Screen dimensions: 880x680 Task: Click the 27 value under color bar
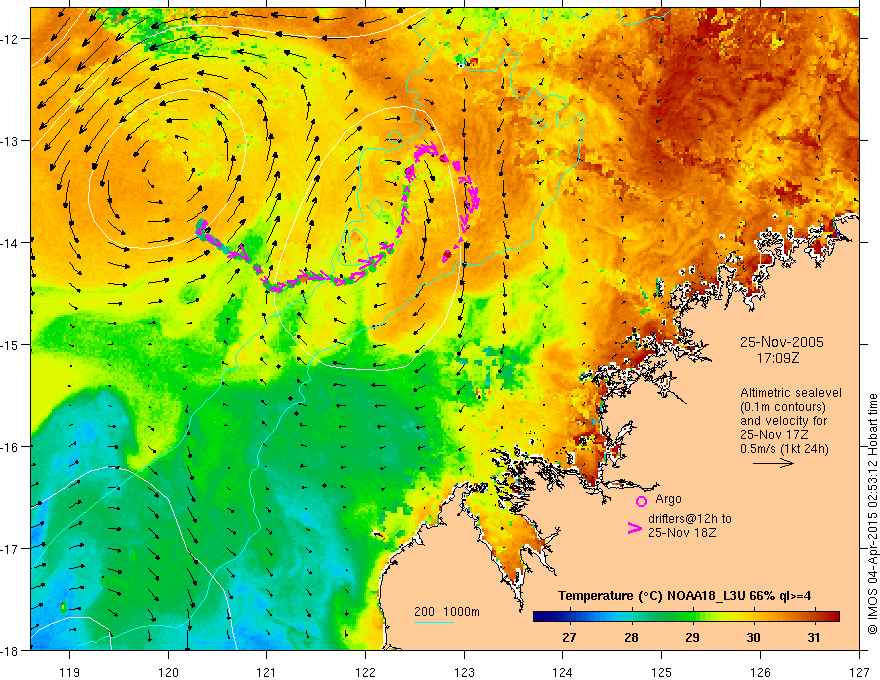click(x=569, y=637)
